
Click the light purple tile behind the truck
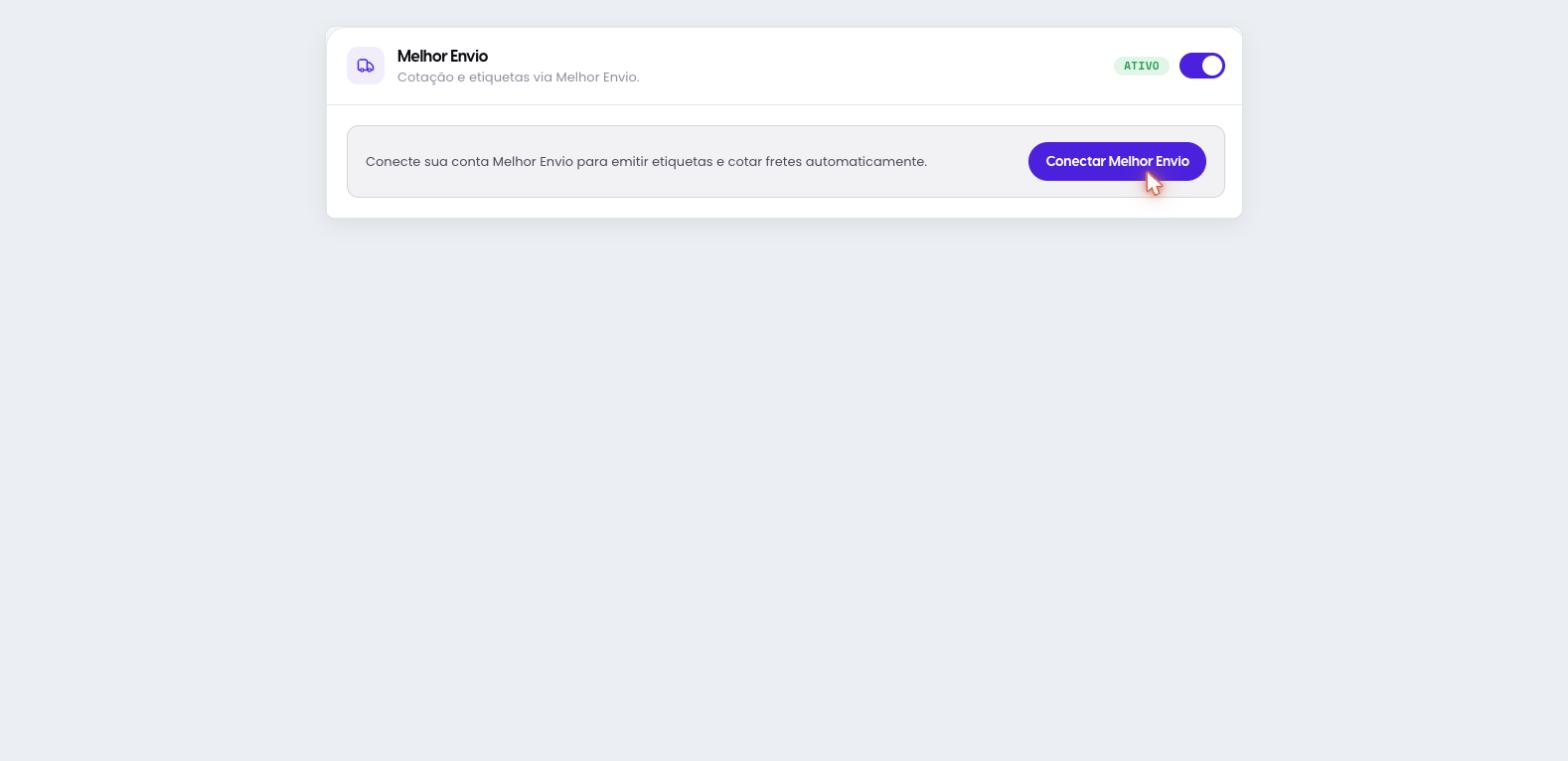point(366,66)
